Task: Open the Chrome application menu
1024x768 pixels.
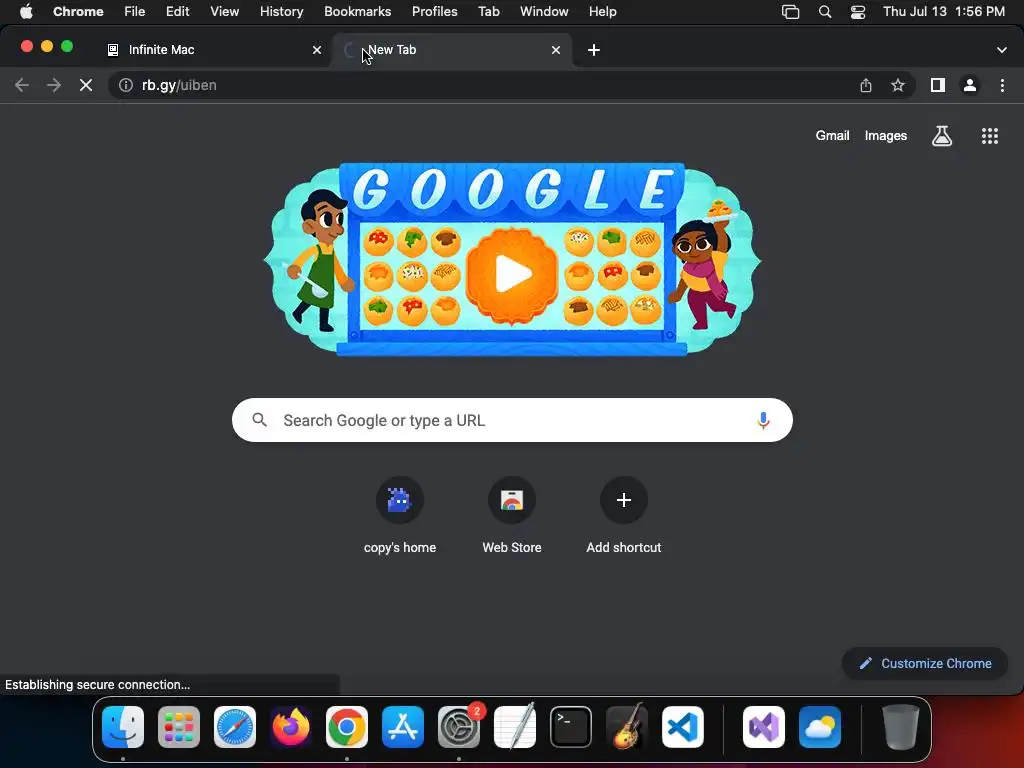Action: coord(78,12)
